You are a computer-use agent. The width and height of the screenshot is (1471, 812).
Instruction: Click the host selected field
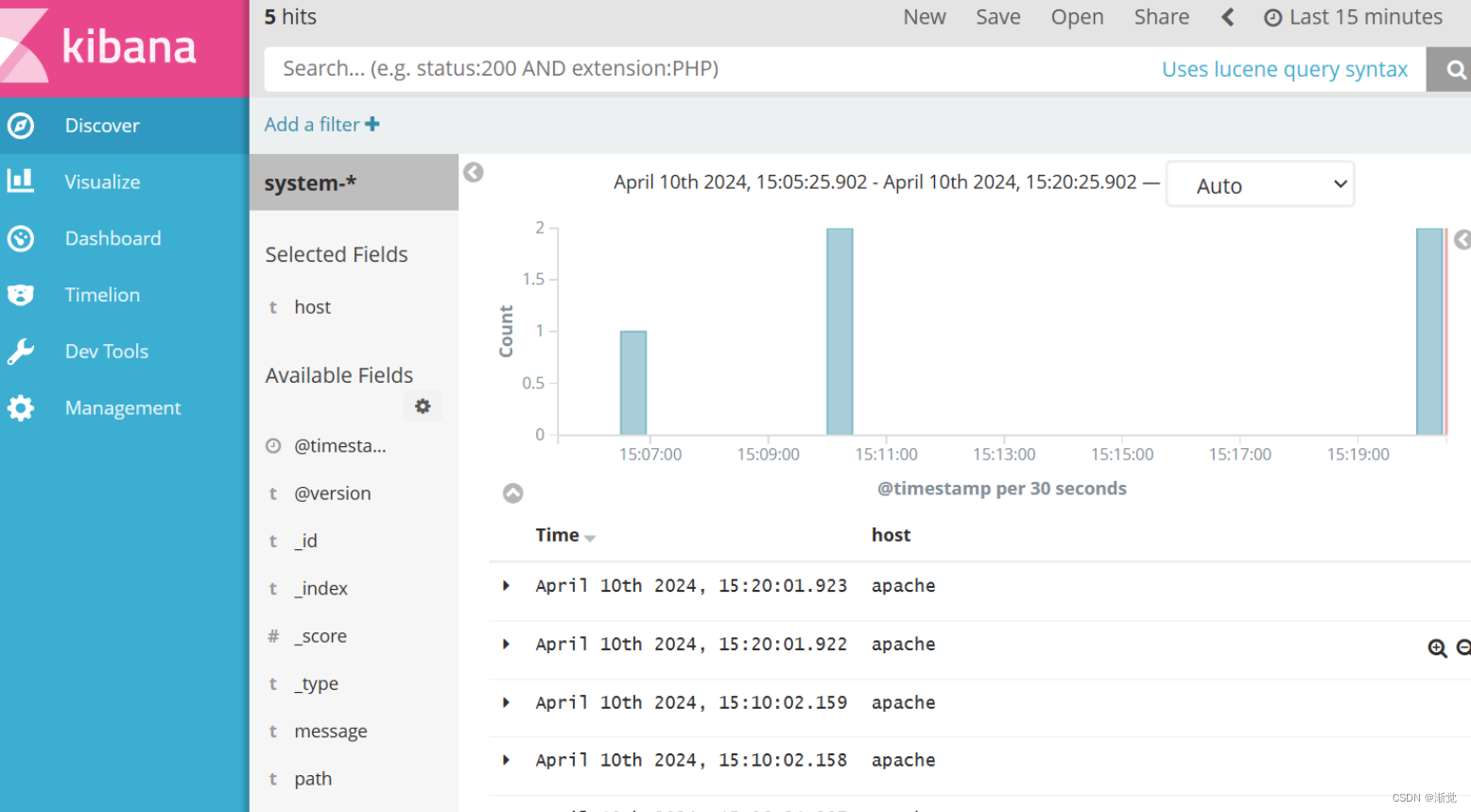click(312, 307)
